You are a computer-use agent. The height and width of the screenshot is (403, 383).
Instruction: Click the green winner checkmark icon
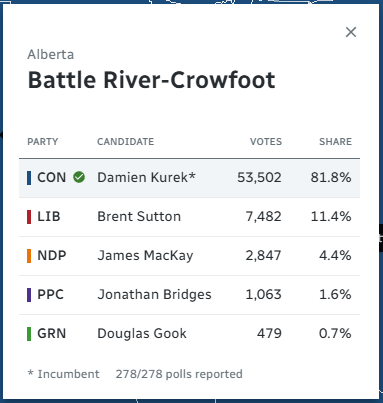[79, 177]
